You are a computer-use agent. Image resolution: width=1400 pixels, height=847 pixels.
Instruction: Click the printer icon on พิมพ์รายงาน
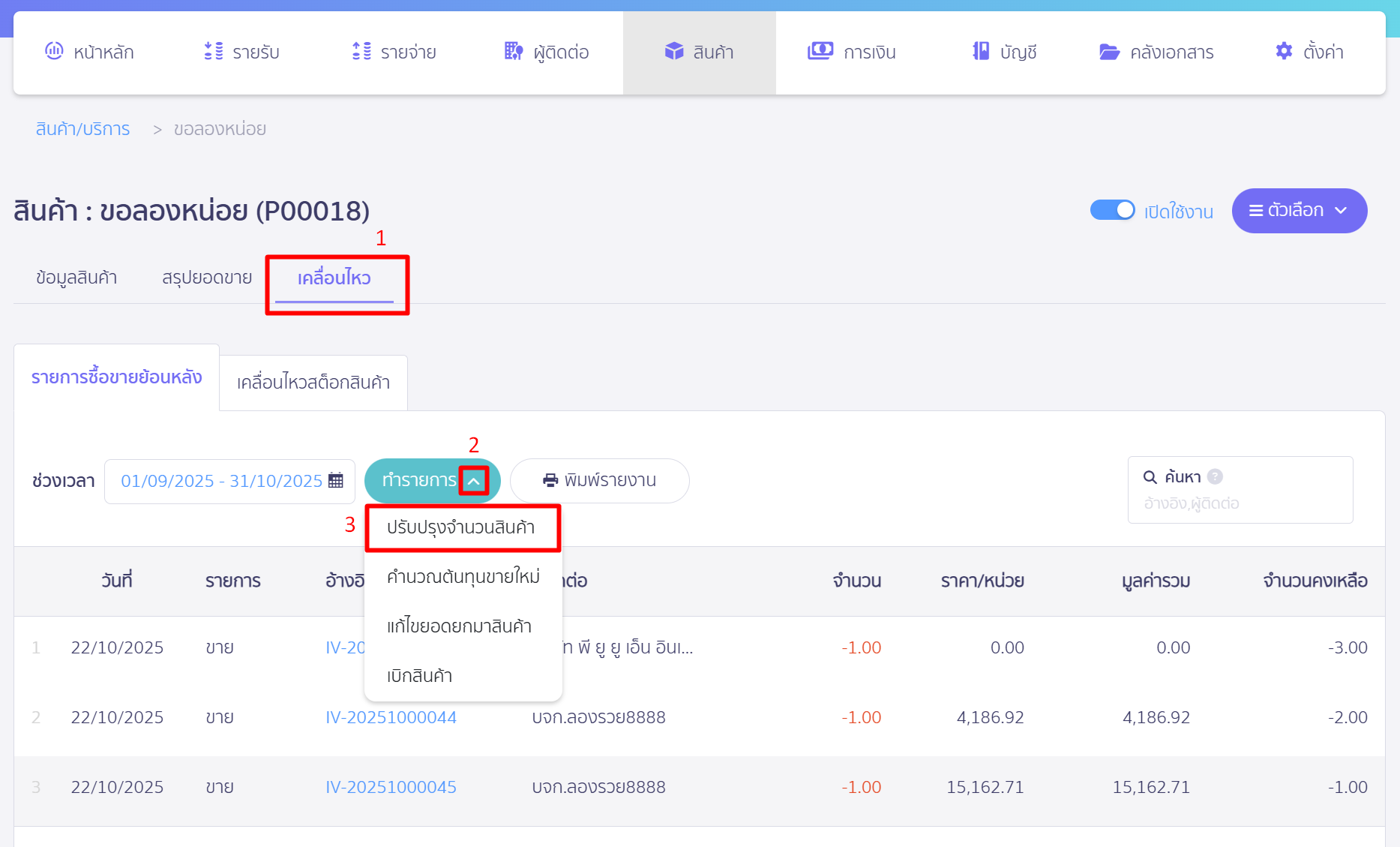[550, 480]
